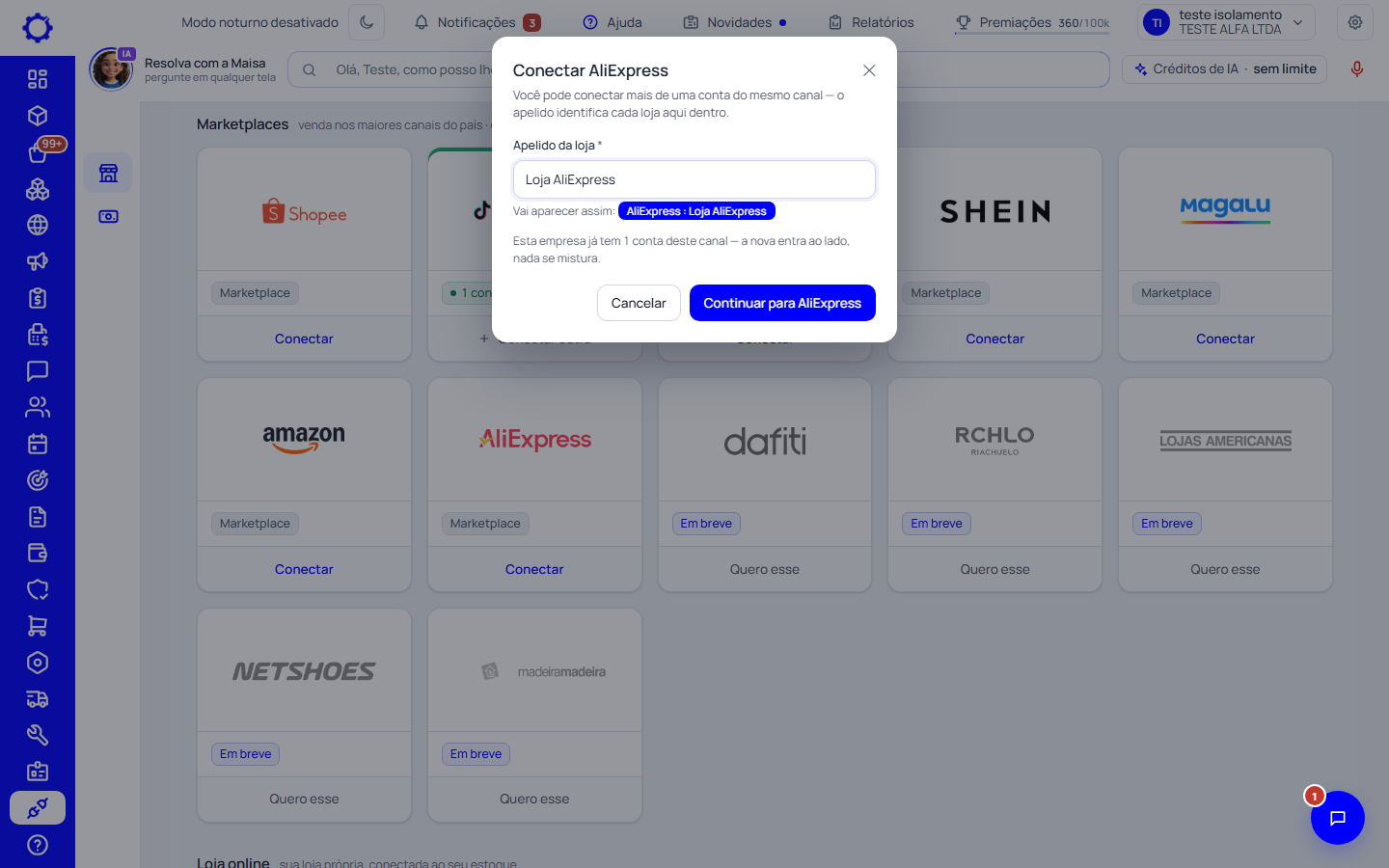1389x868 pixels.
Task: Open the clipboard dollar icon in sidebar
Action: (38, 298)
